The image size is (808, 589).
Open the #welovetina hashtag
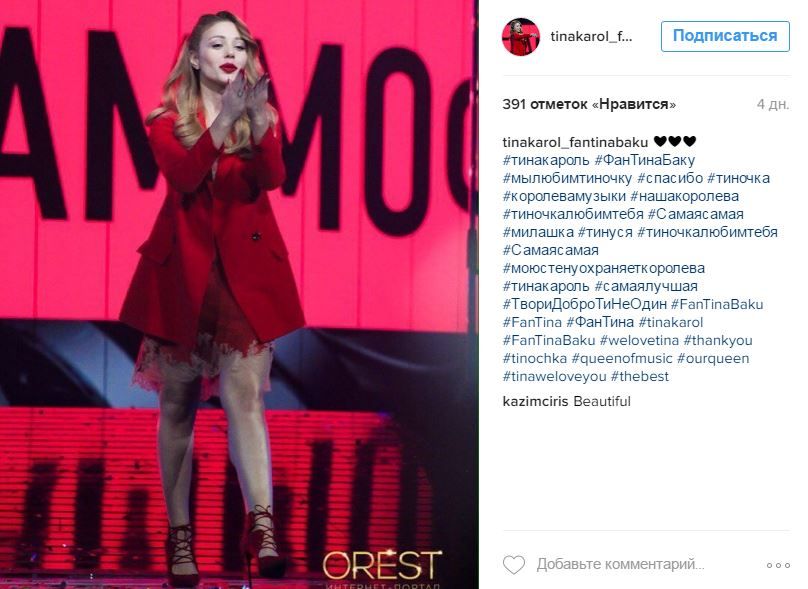(639, 341)
